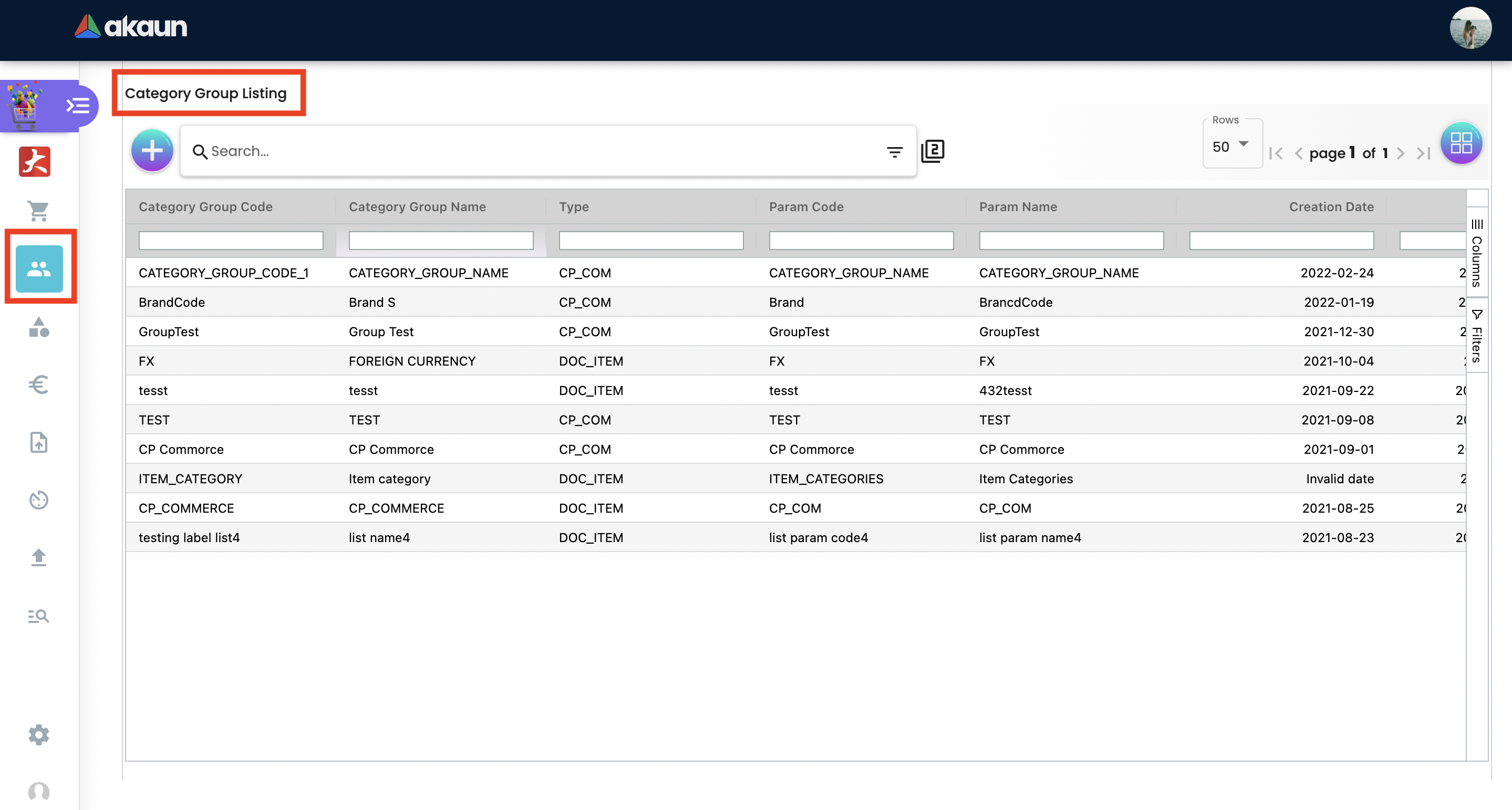The width and height of the screenshot is (1512, 810).
Task: Expand the Filters side panel
Action: pyautogui.click(x=1477, y=336)
